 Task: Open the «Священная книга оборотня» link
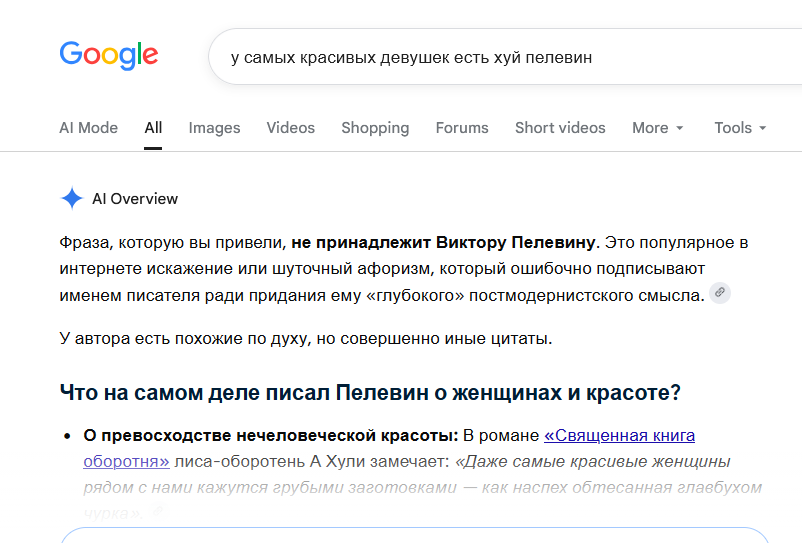click(619, 435)
